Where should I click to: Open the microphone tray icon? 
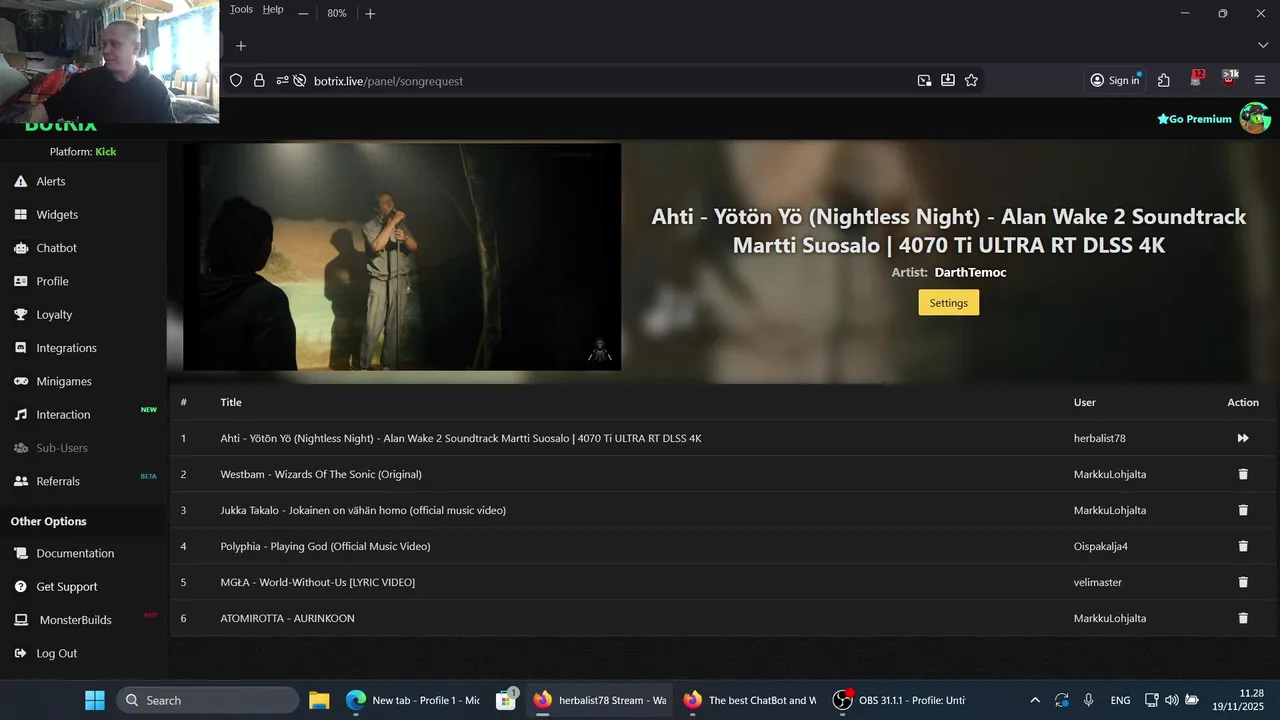coord(1089,700)
